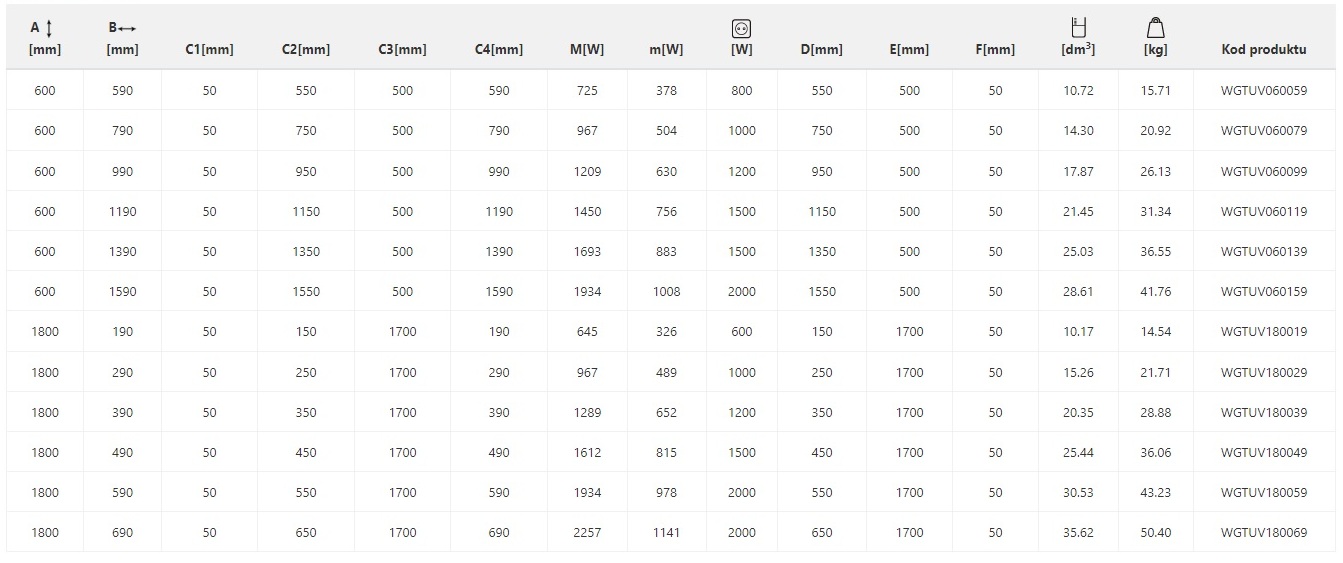Select capacity value 10.72

pos(1078,91)
